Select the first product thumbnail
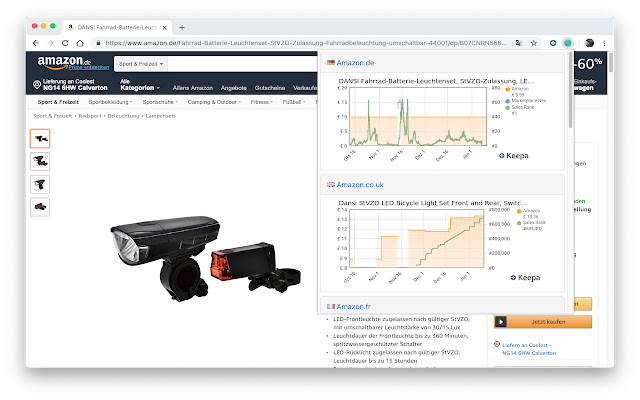Screen dimensions: 640x400 [40, 138]
